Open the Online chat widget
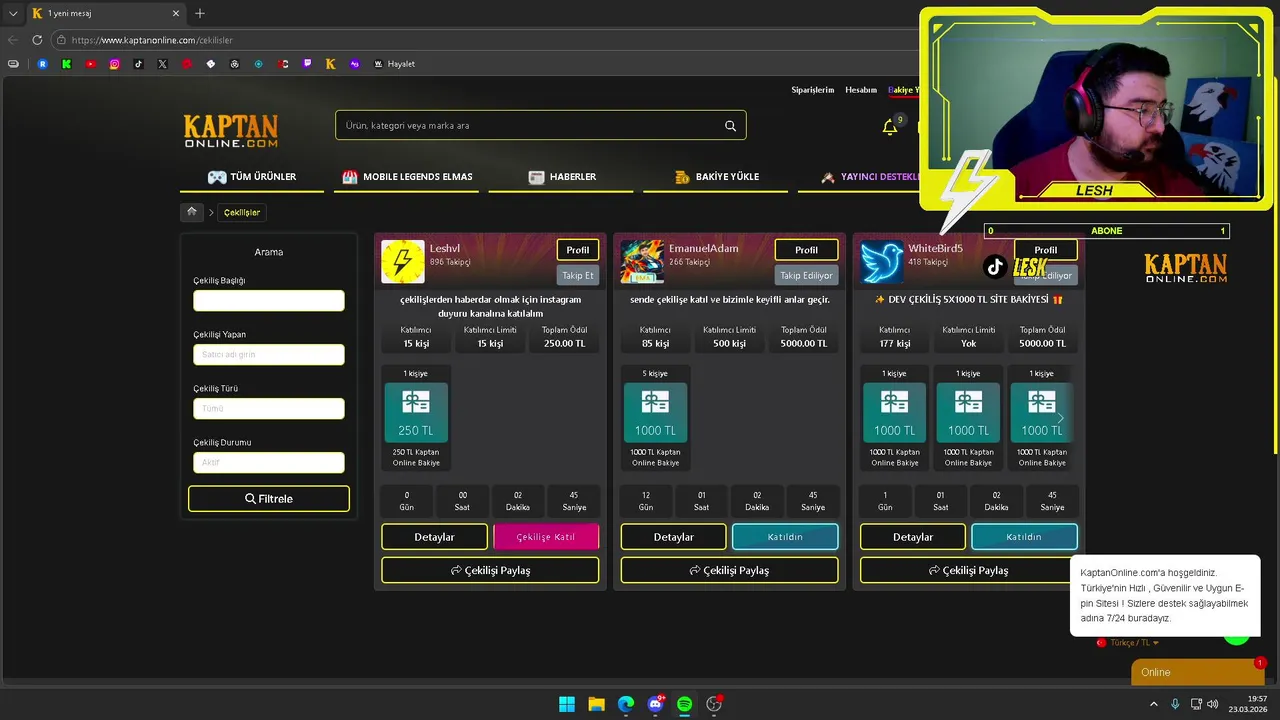Image resolution: width=1280 pixels, height=720 pixels. pyautogui.click(x=1197, y=672)
